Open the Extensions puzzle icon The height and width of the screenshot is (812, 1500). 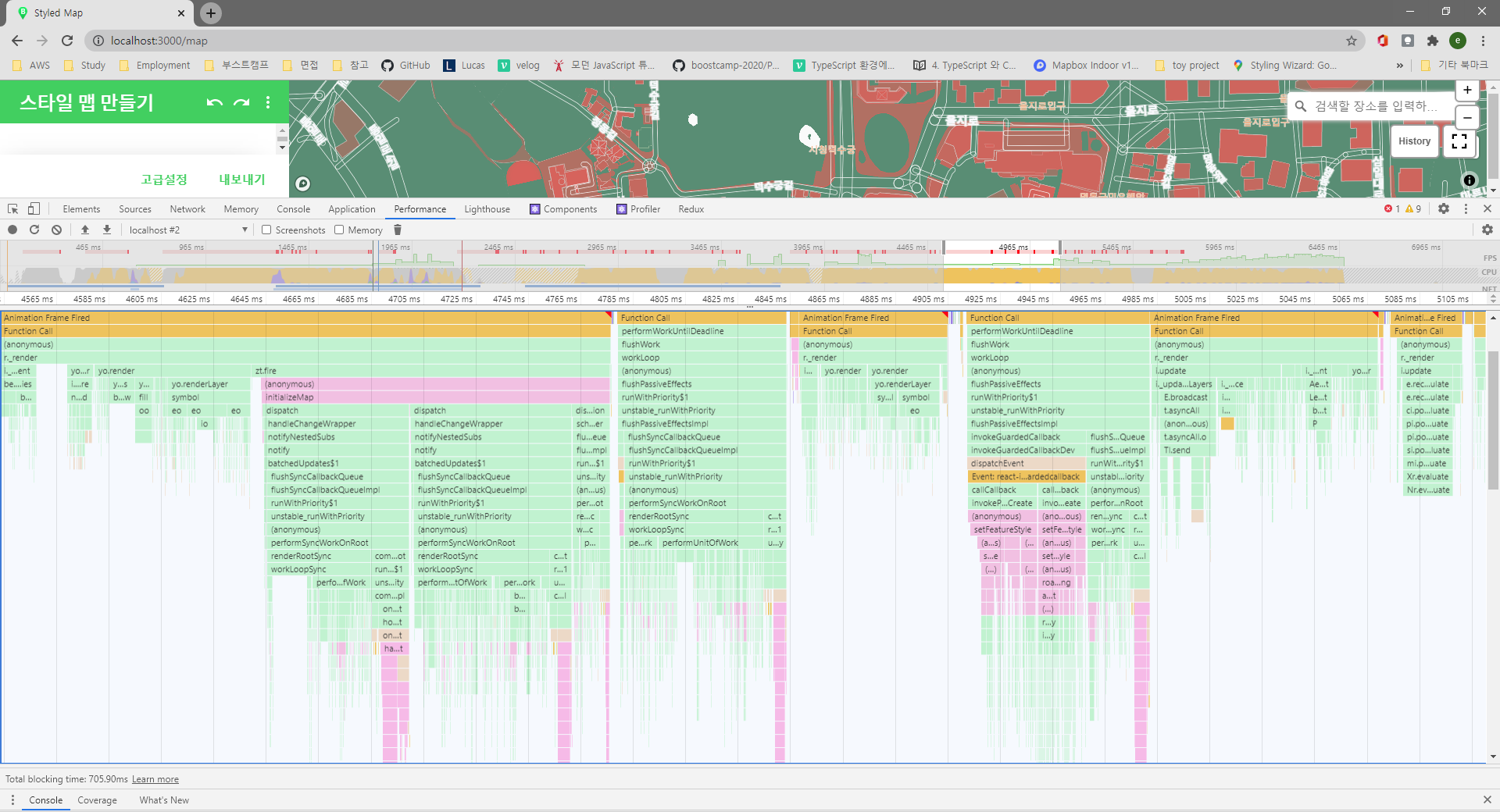coord(1432,41)
